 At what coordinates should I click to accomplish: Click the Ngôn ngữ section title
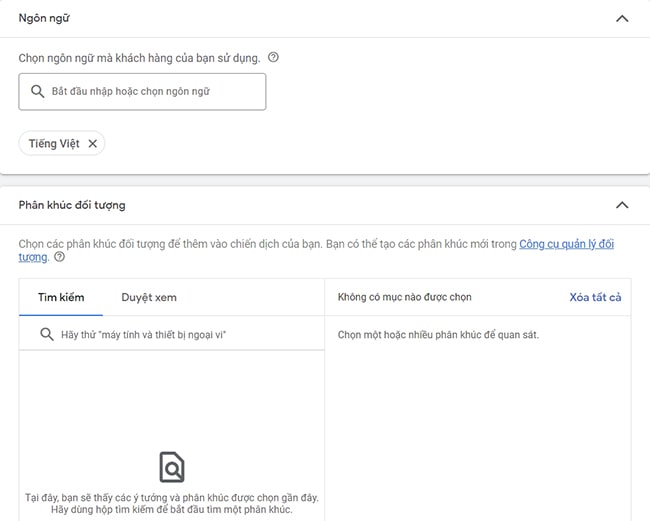click(x=44, y=19)
